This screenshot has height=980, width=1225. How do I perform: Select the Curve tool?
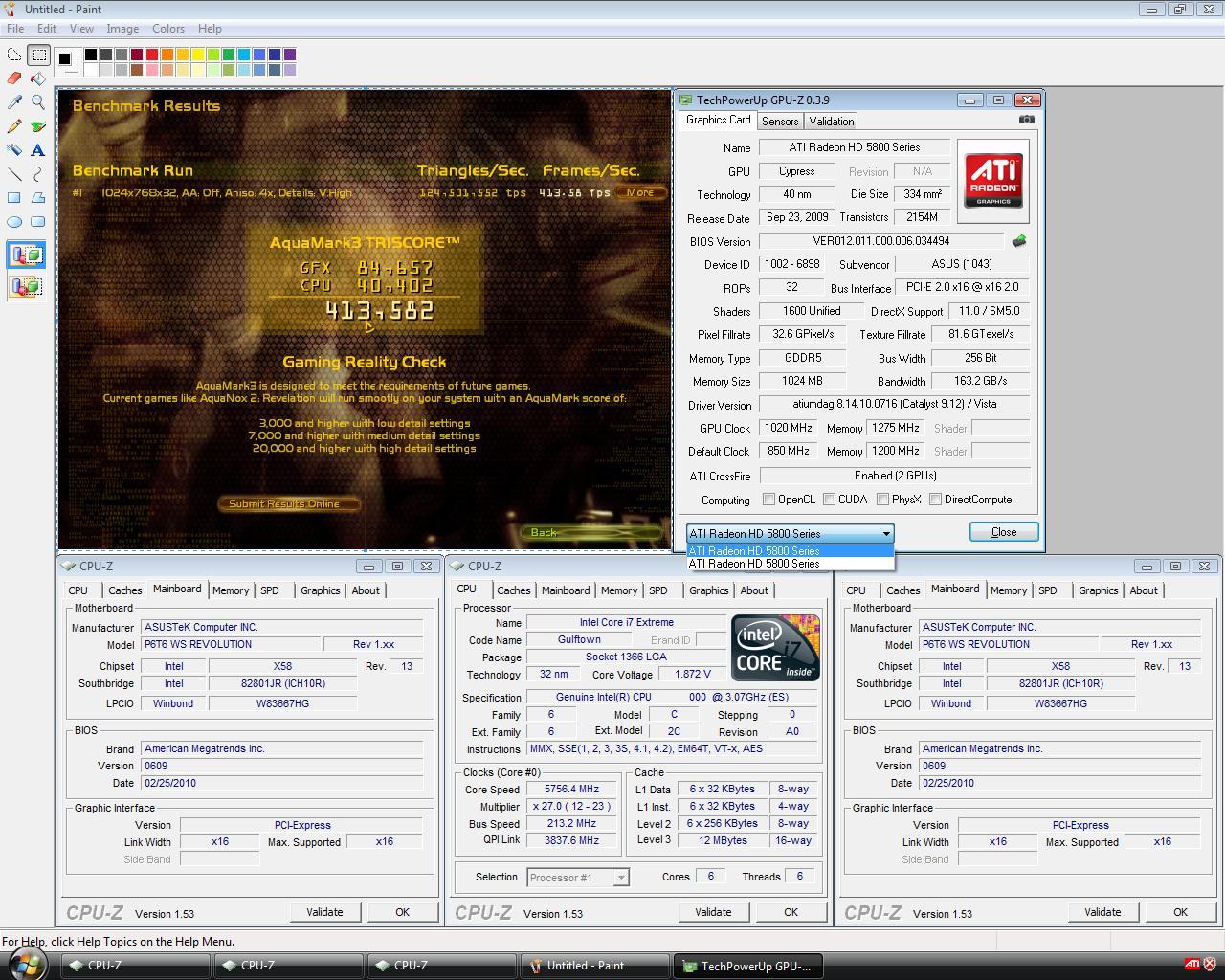coord(38,174)
